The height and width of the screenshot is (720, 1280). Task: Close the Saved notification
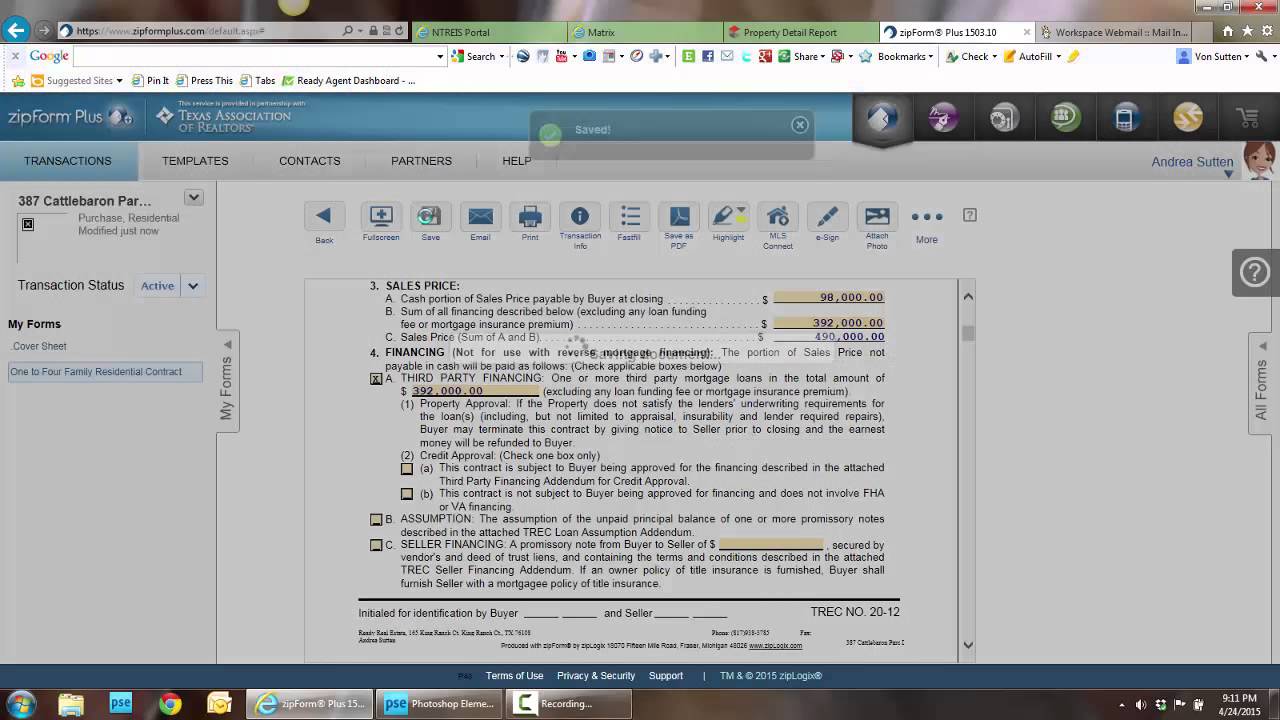tap(799, 125)
